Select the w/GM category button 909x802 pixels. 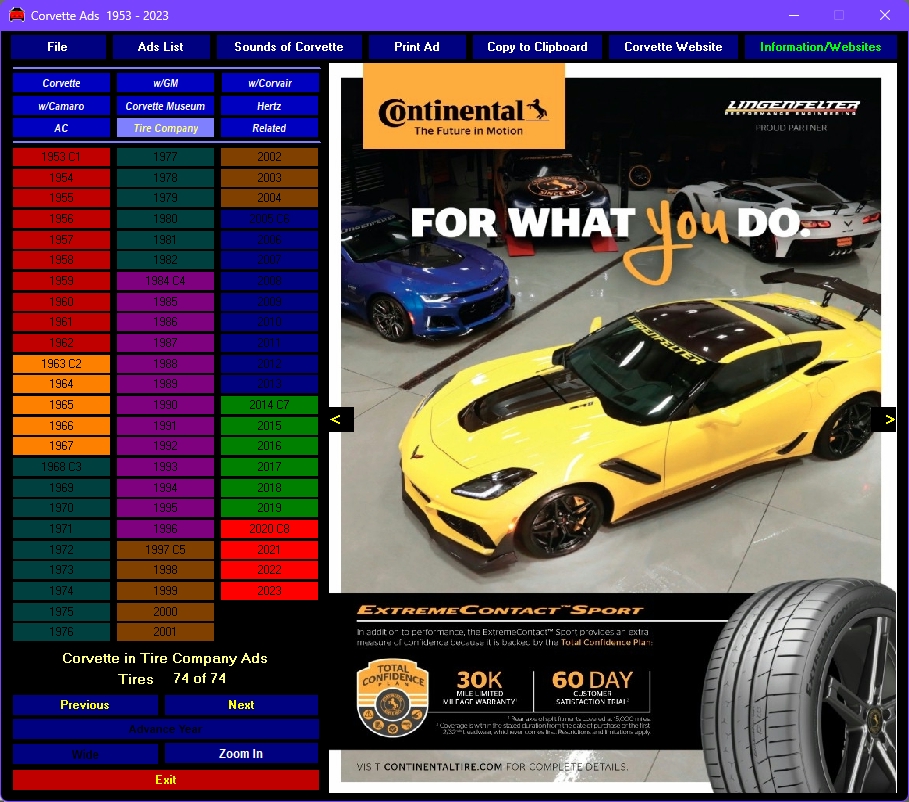tap(165, 83)
